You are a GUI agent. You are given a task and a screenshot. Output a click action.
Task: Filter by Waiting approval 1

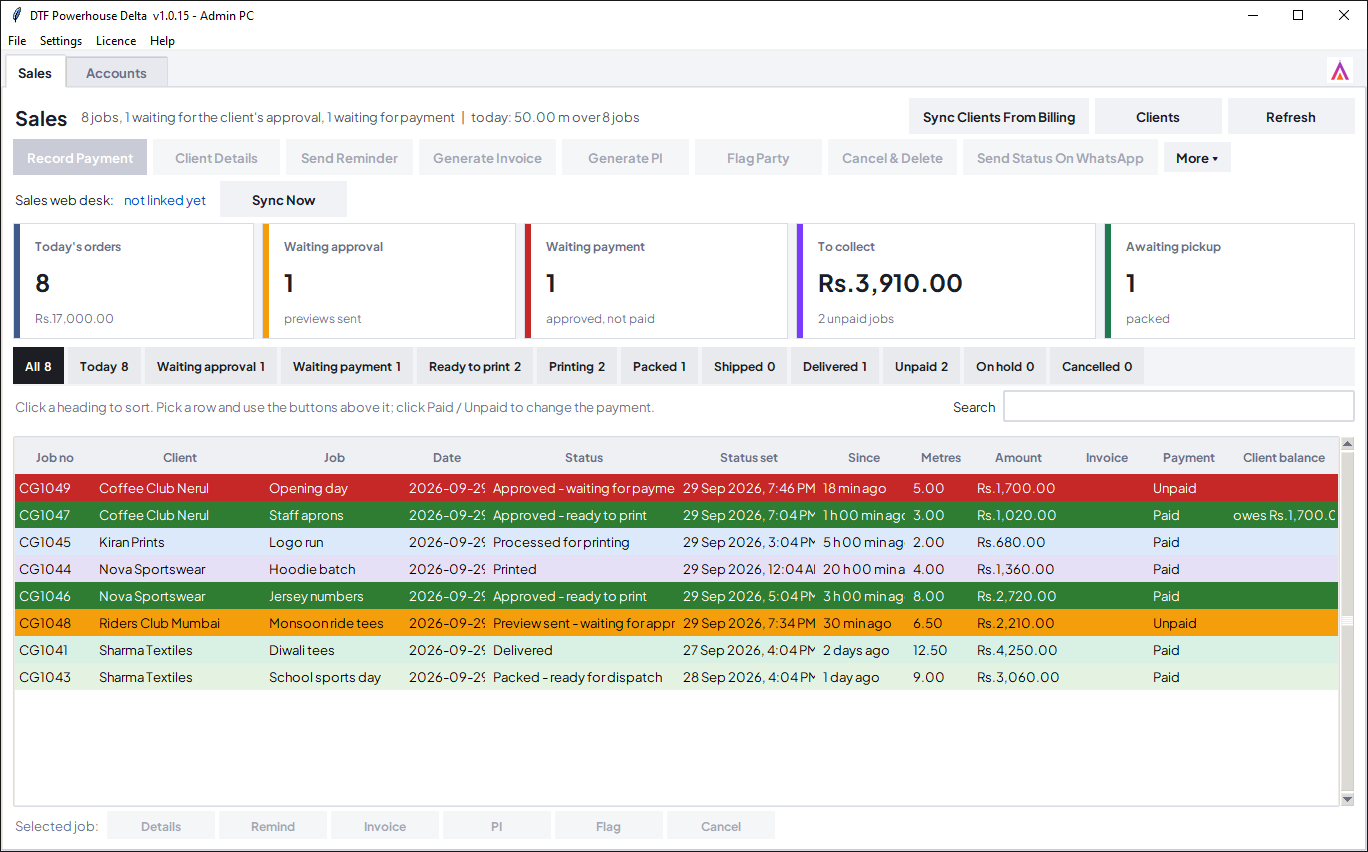[x=211, y=367]
